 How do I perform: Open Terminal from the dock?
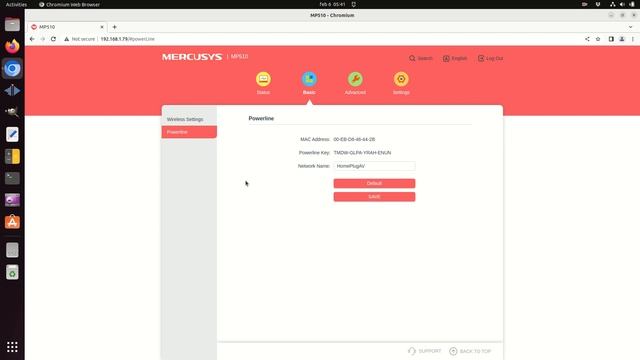pos(12,178)
